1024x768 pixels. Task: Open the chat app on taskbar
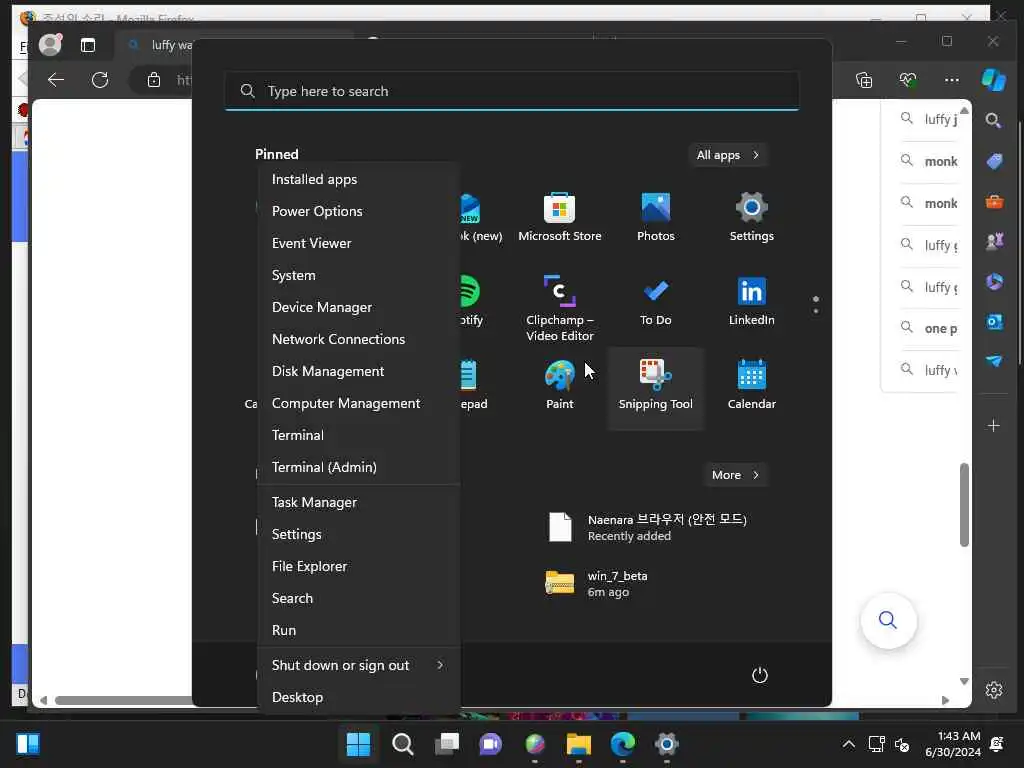point(490,744)
